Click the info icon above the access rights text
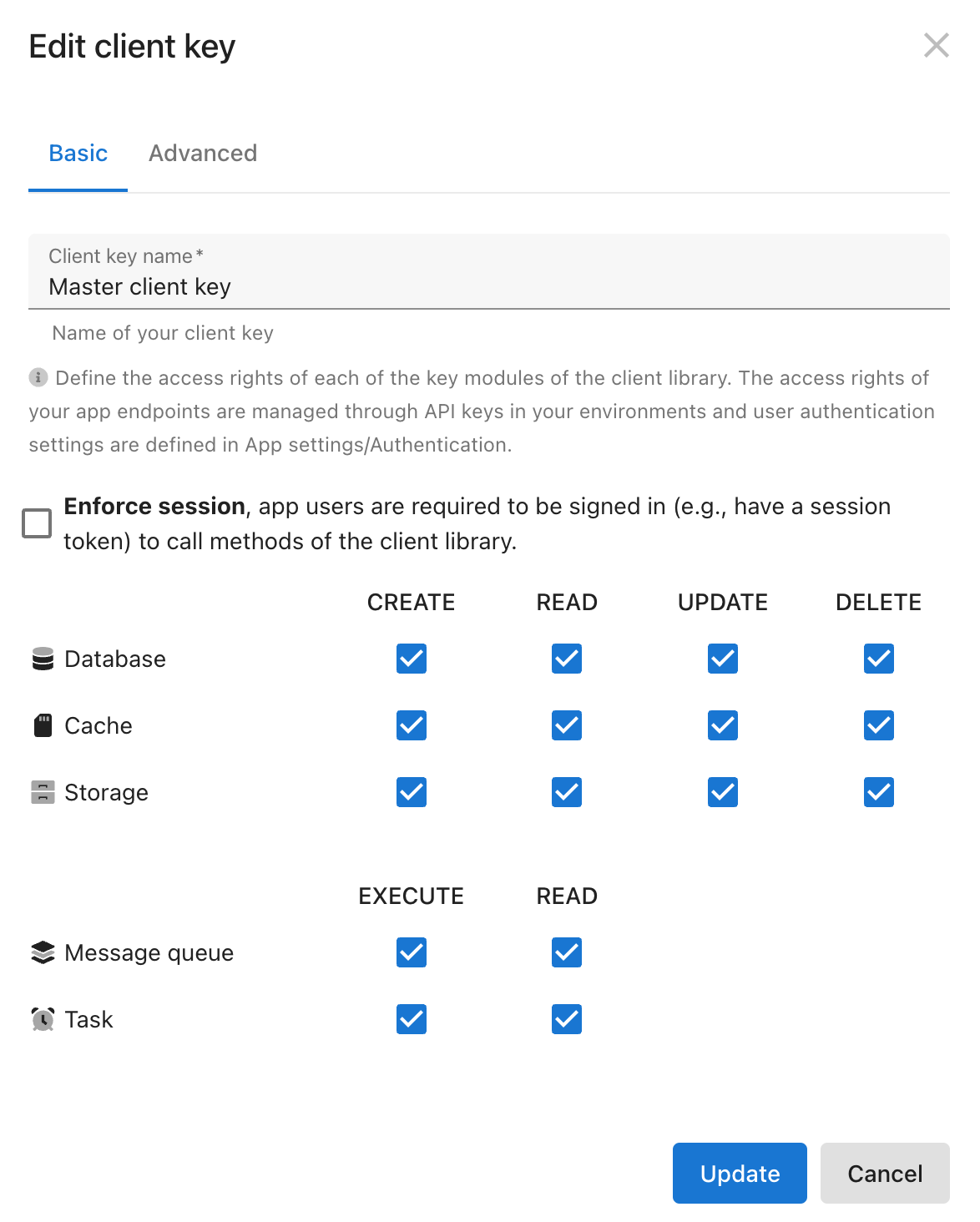 click(x=37, y=377)
